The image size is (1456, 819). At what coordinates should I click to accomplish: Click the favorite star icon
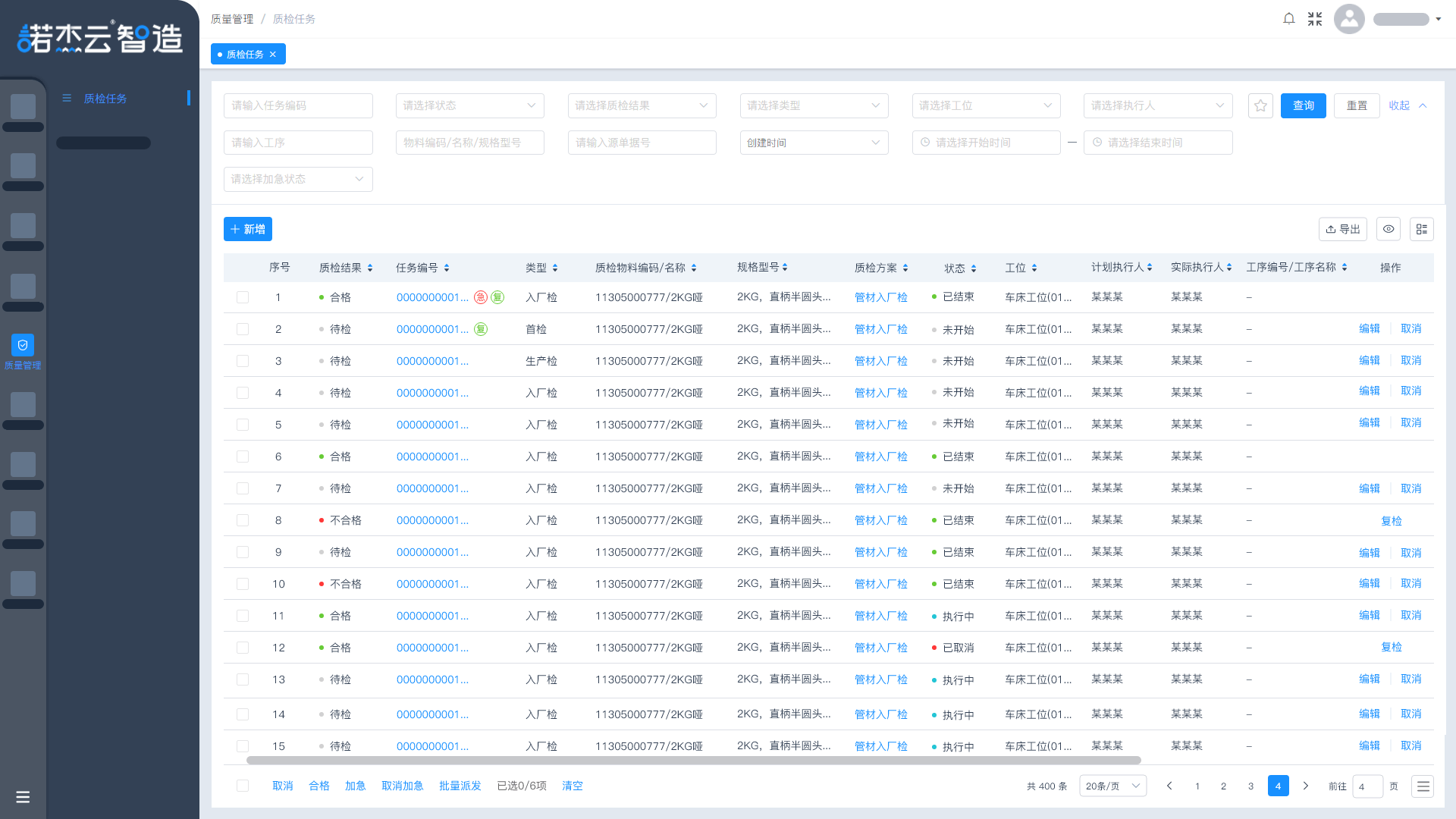pyautogui.click(x=1260, y=105)
